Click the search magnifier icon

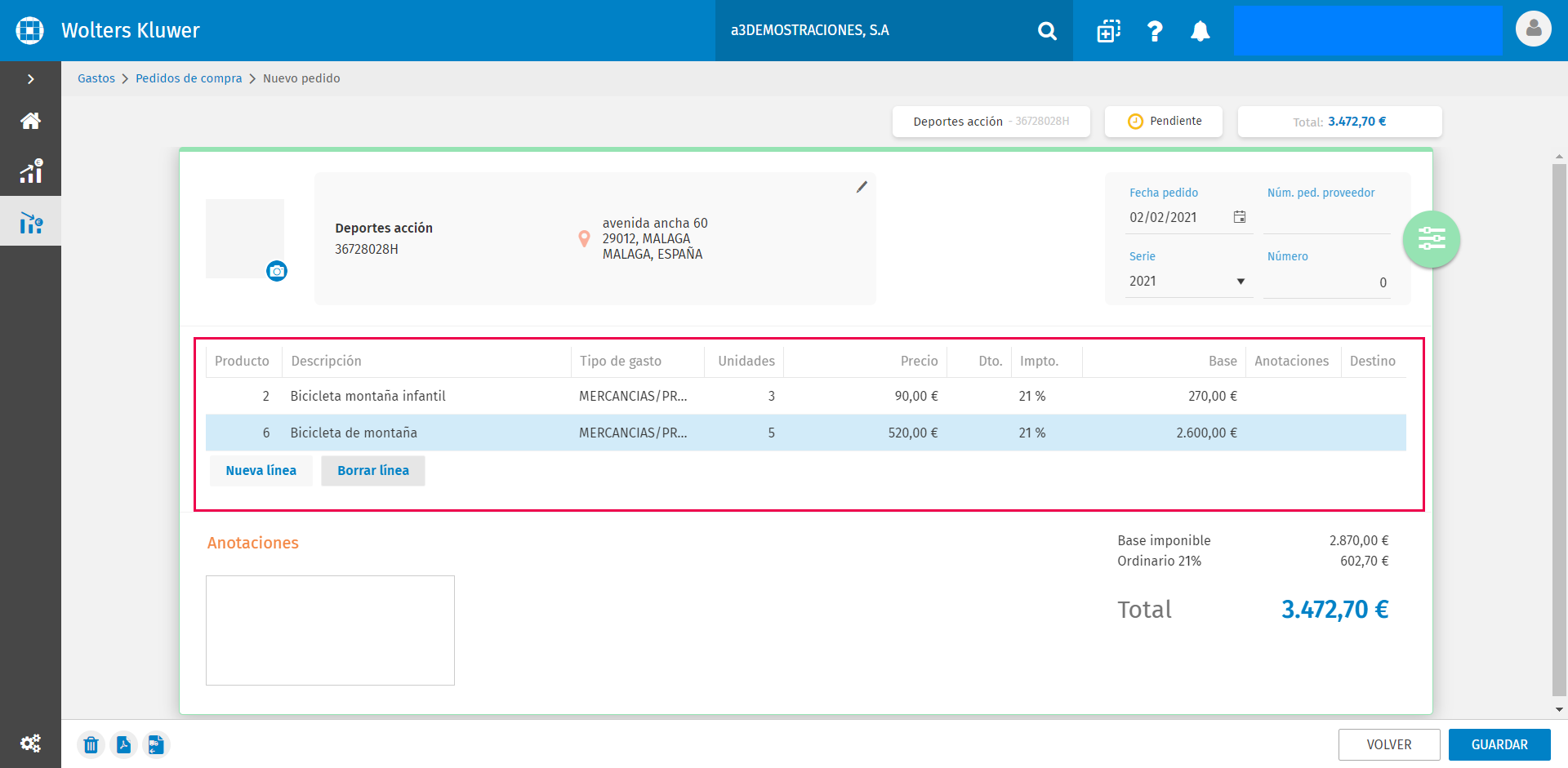(1047, 31)
